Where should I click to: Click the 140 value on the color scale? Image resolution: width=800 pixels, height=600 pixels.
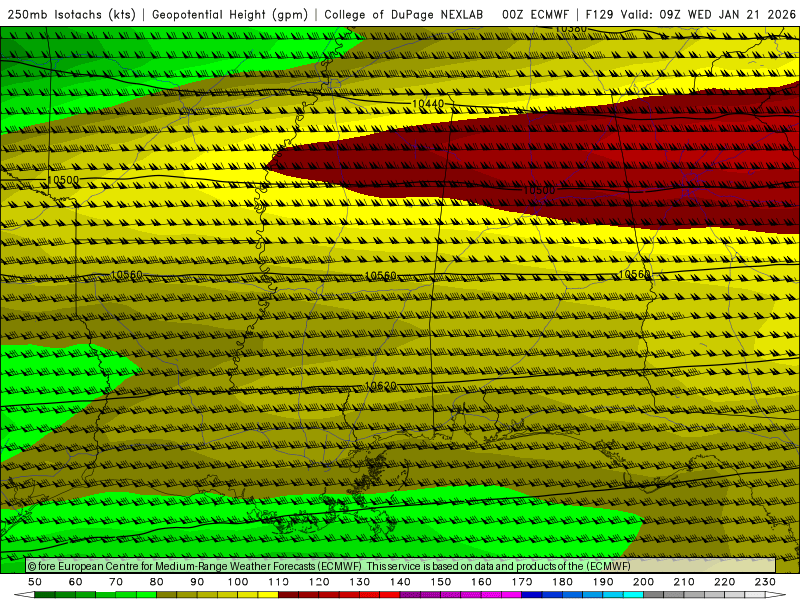(x=400, y=582)
